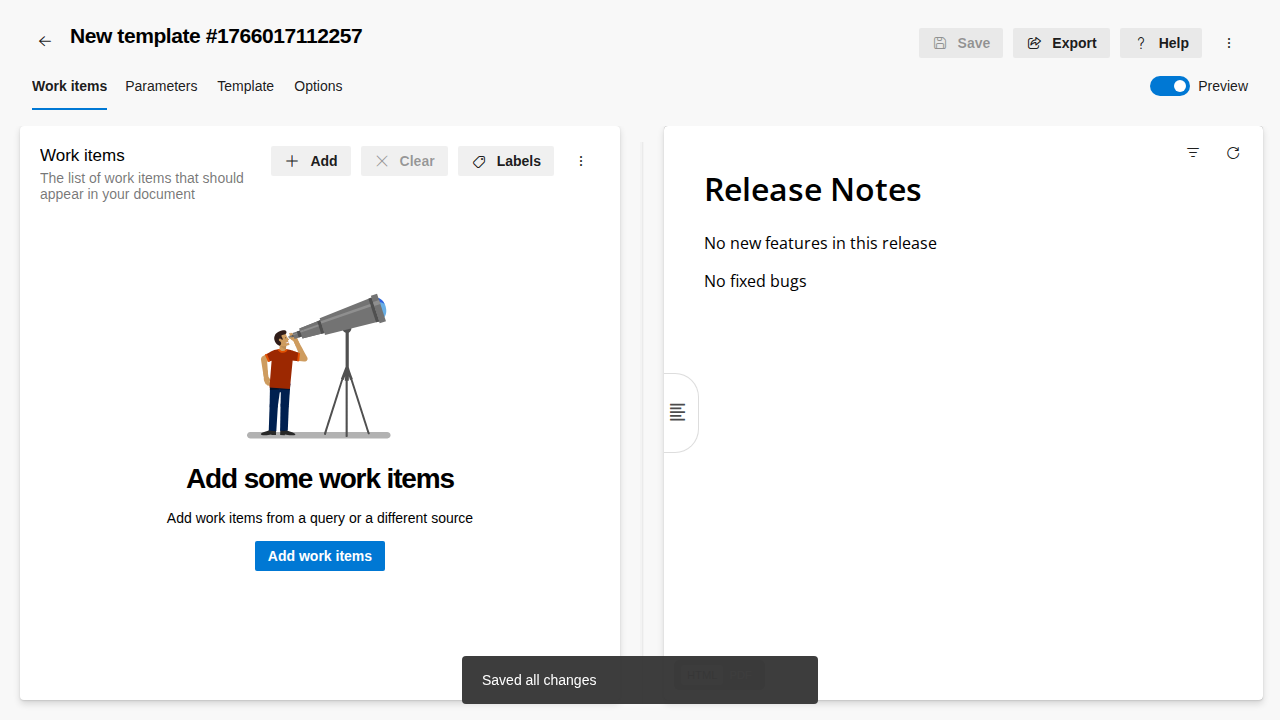Click the plus Add button
Image resolution: width=1280 pixels, height=720 pixels.
tap(311, 161)
